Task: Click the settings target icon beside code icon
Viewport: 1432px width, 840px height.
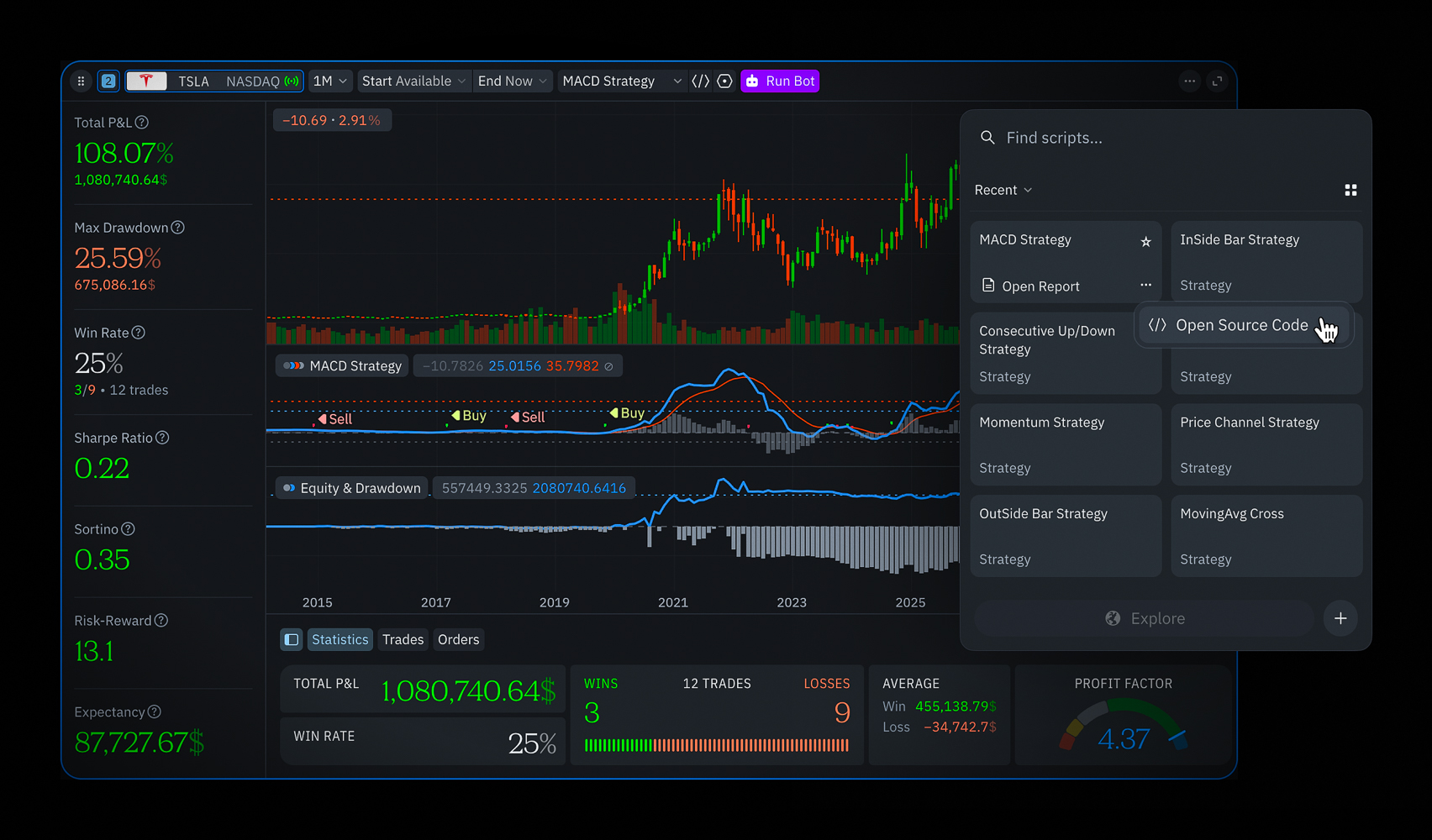Action: (x=725, y=81)
